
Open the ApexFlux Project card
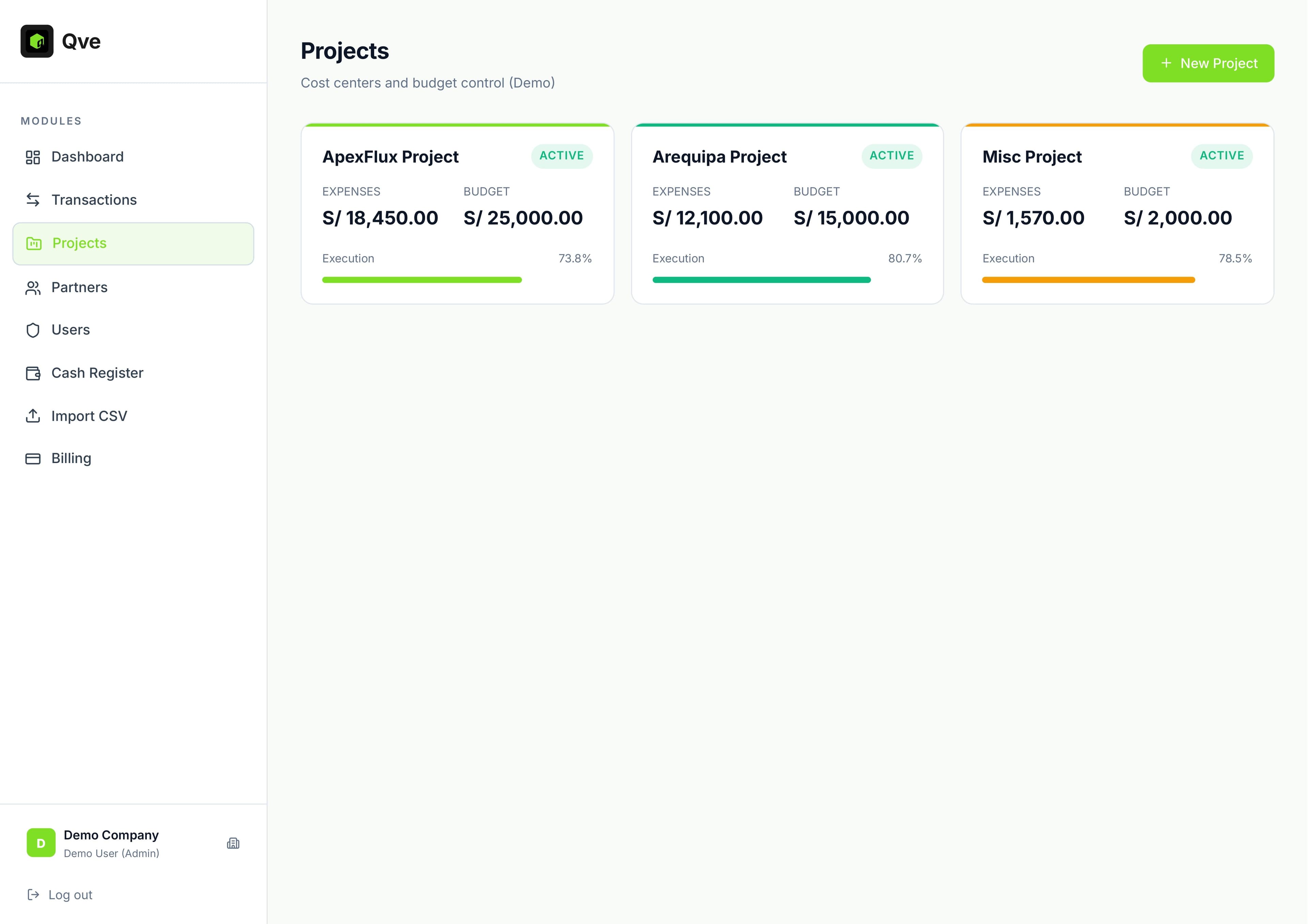point(457,213)
